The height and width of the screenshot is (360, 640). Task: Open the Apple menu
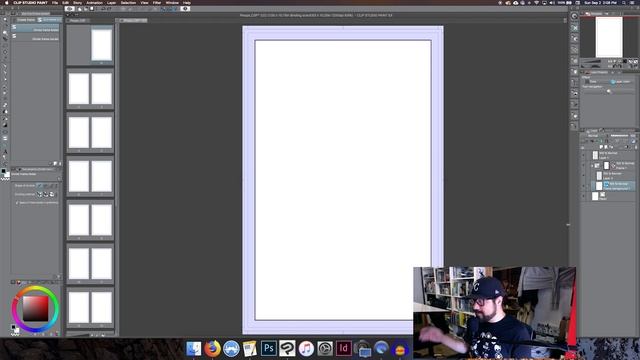point(7,2)
